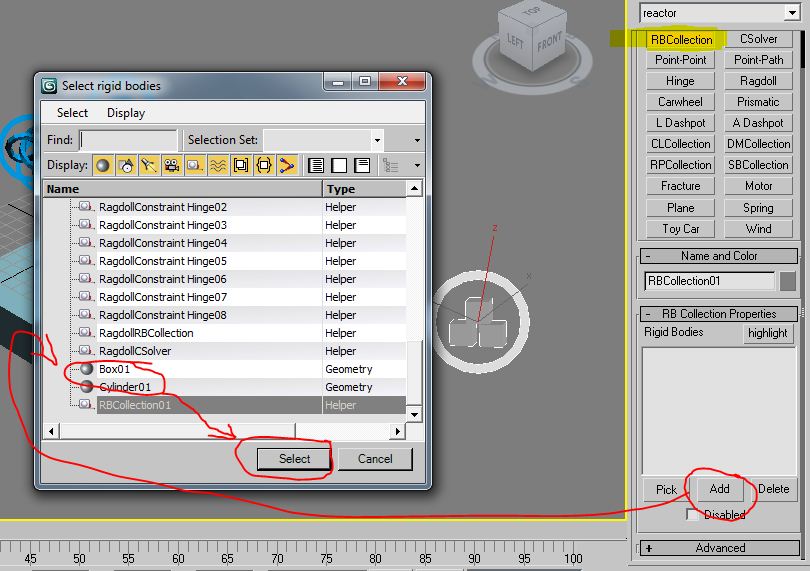Click the L Dashpot button
Image resolution: width=810 pixels, height=571 pixels.
(681, 123)
